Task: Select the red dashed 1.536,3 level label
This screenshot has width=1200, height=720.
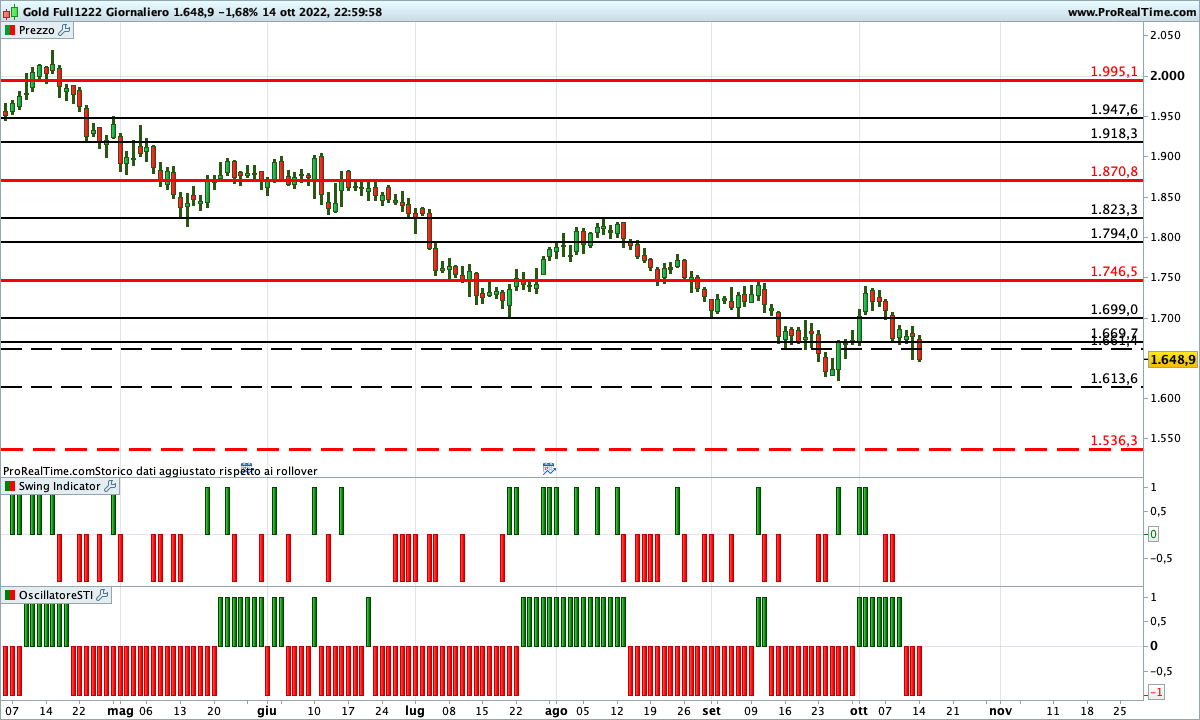Action: 1114,440
